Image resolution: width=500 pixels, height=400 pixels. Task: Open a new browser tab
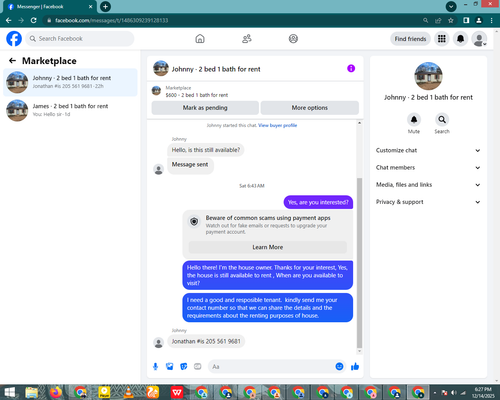(x=105, y=6)
